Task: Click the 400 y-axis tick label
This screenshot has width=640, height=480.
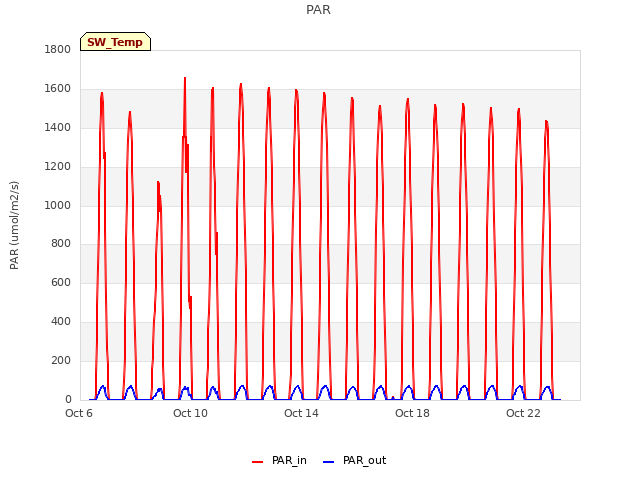Action: (x=61, y=322)
